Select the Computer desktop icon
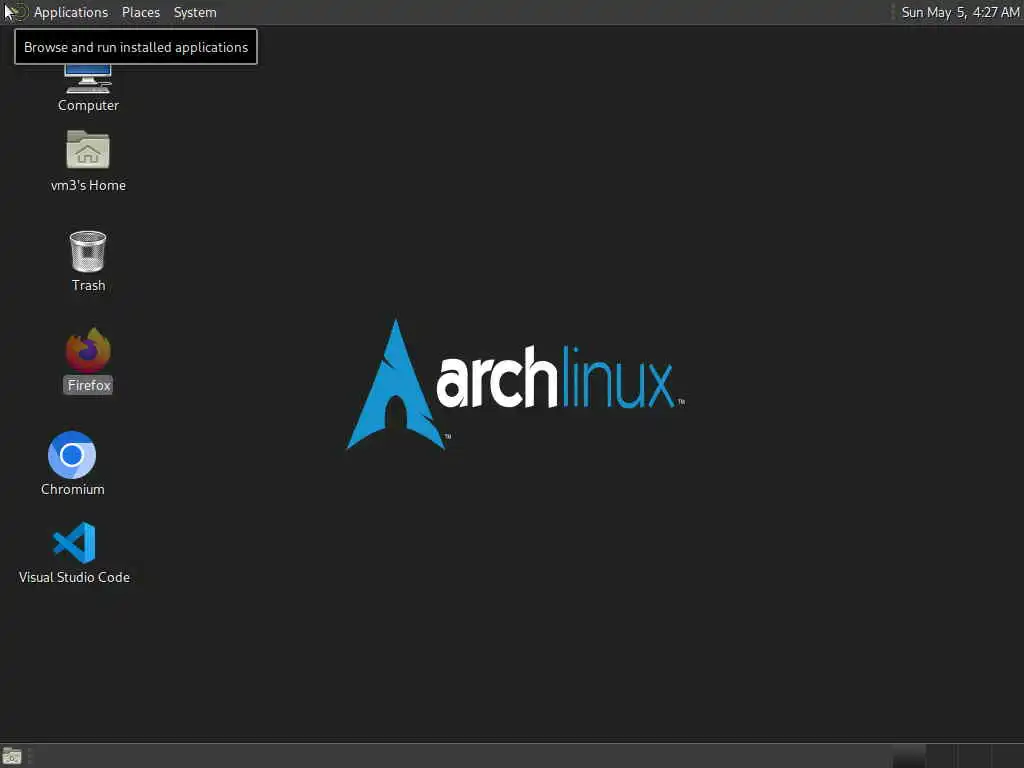 tap(88, 80)
